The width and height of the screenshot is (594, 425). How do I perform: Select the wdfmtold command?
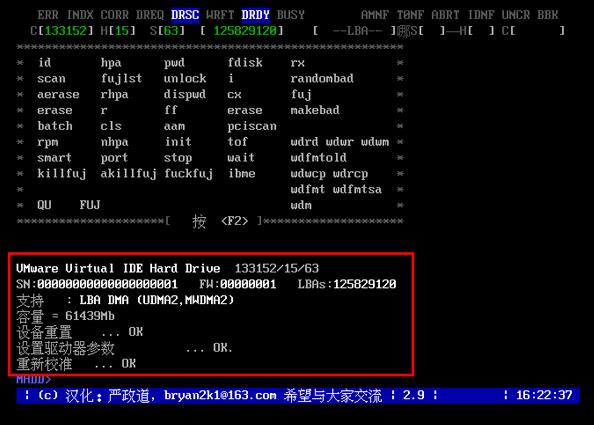[x=319, y=158]
